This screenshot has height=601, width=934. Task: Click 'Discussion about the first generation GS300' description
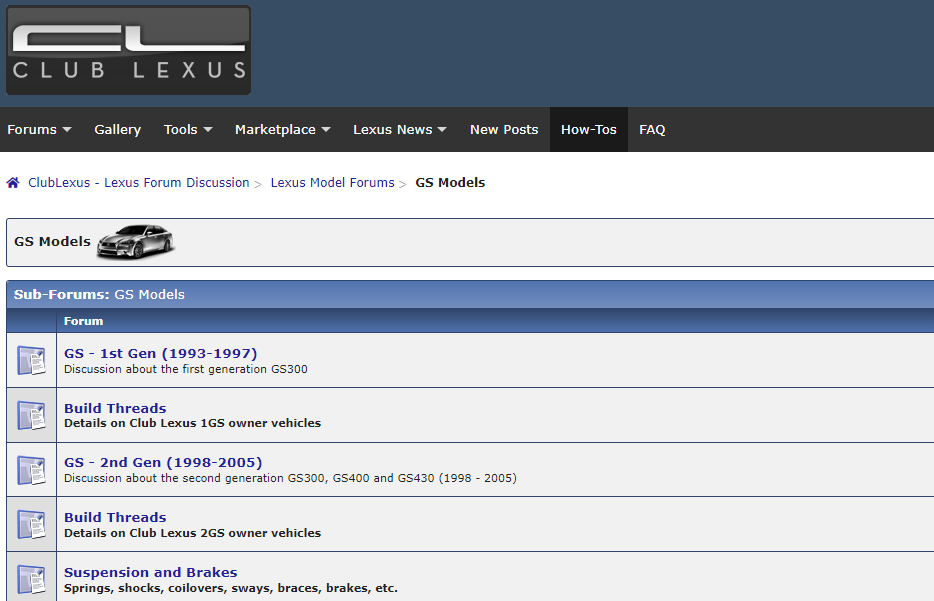pos(186,369)
